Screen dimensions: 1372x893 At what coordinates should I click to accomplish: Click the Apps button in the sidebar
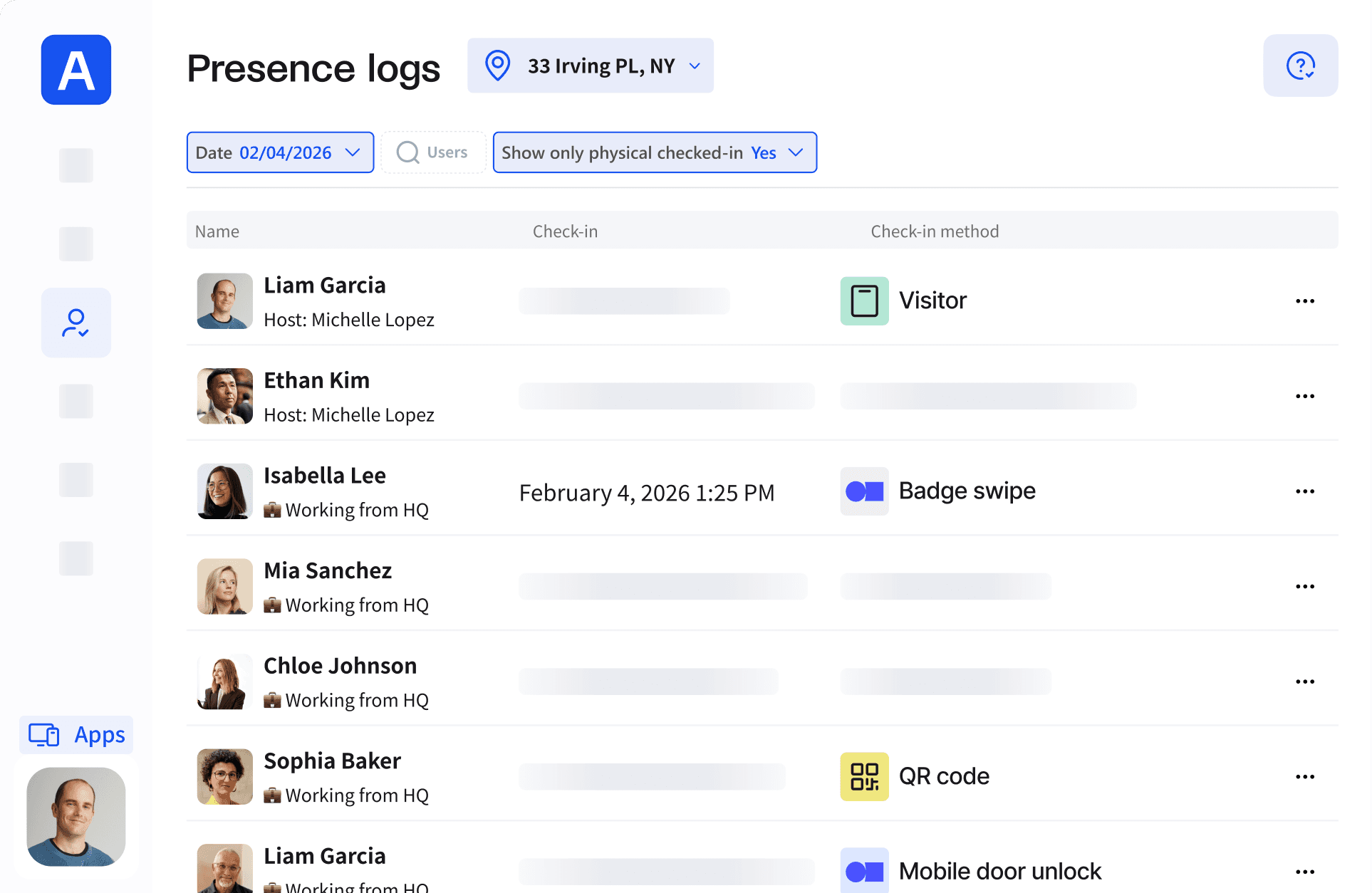click(x=76, y=734)
